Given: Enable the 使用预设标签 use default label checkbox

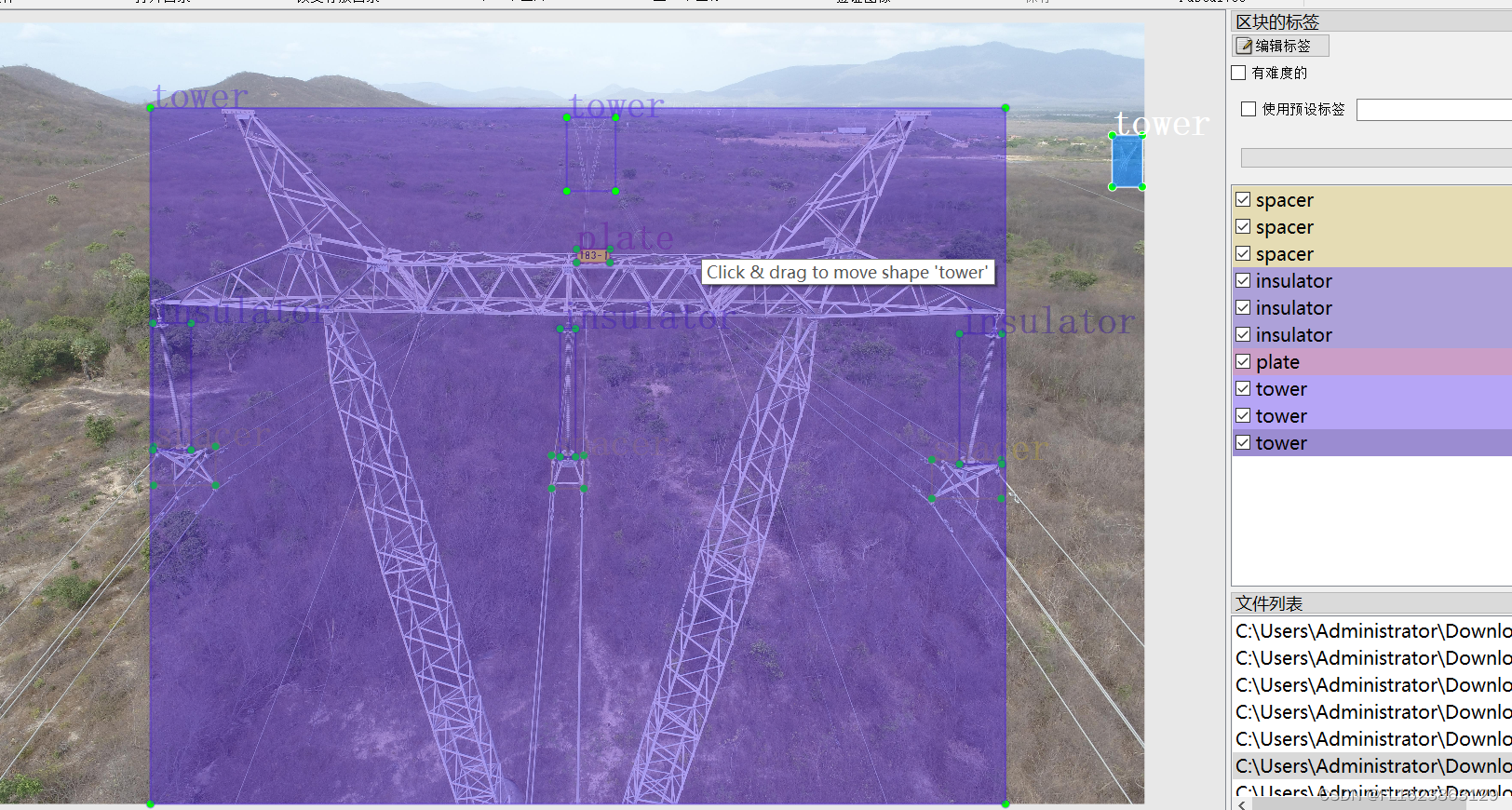Looking at the screenshot, I should tap(1249, 109).
